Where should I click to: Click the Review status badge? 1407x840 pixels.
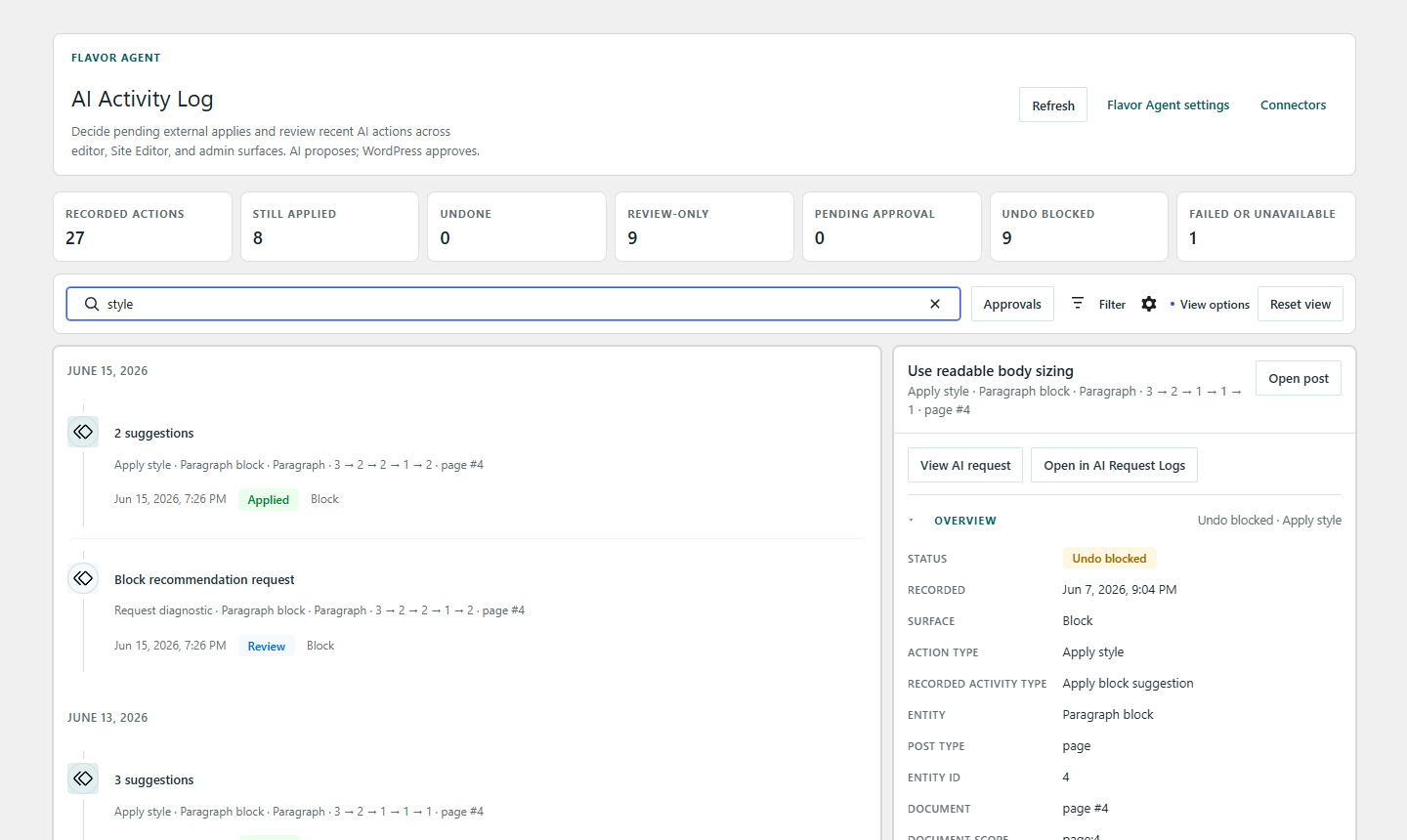click(x=267, y=646)
